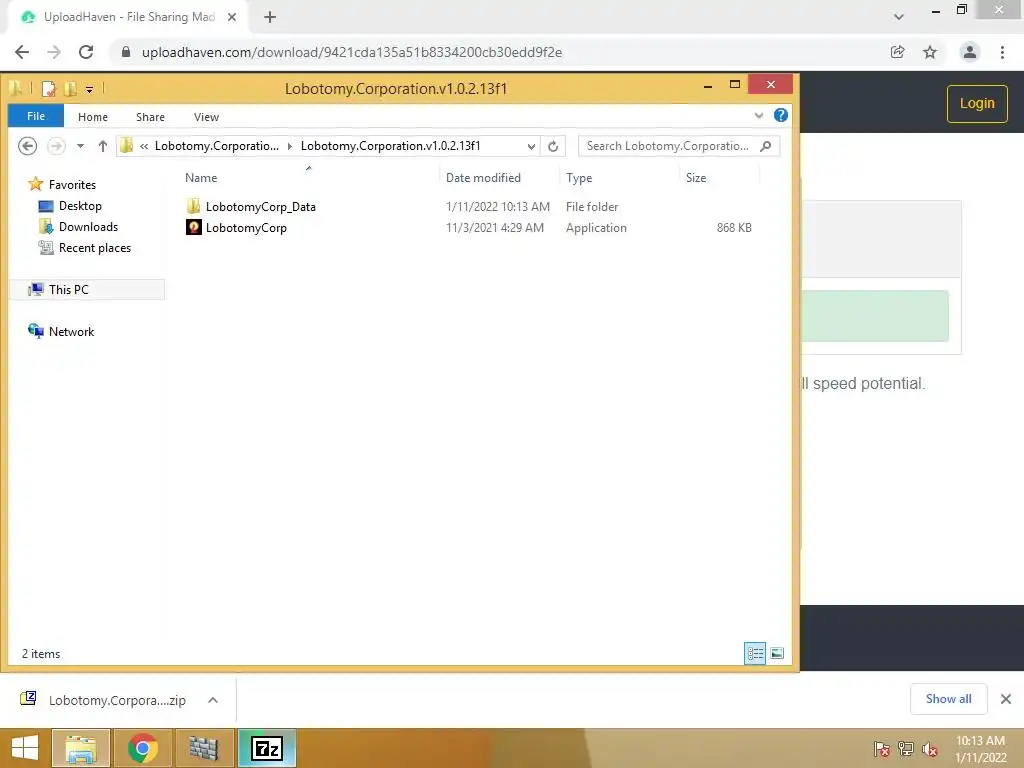Open the Share ribbon tab

tap(150, 117)
